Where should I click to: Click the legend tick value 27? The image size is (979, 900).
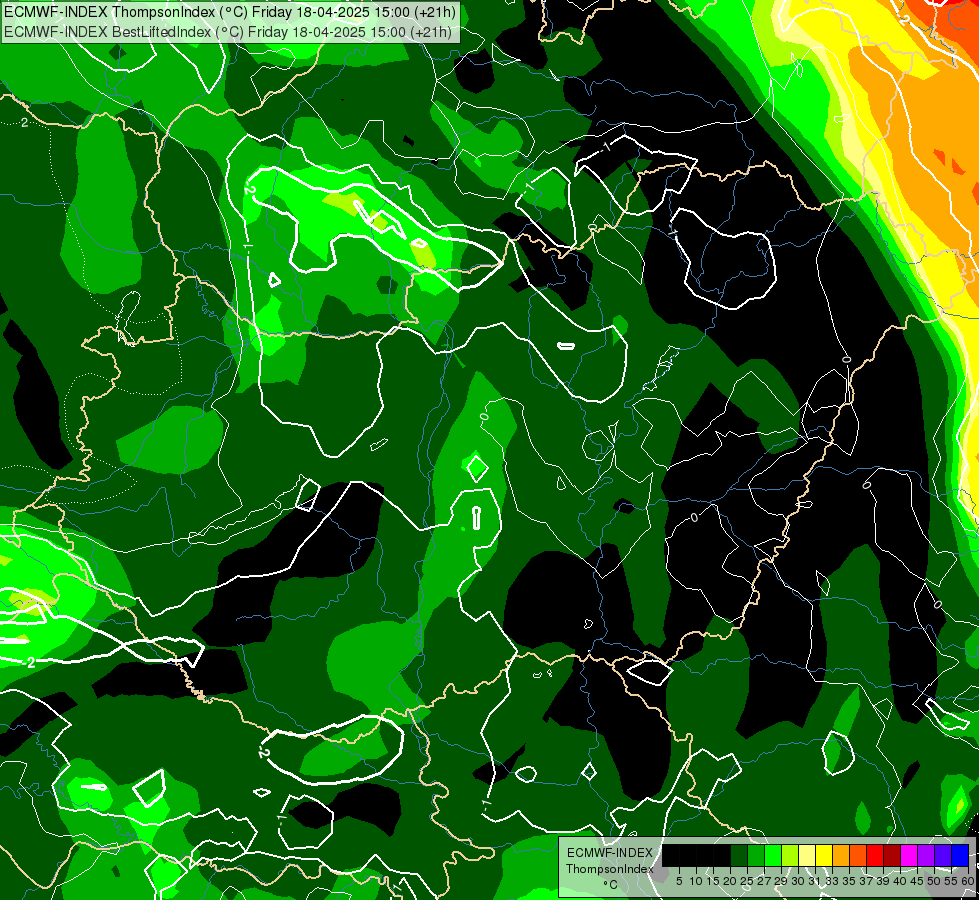click(x=764, y=881)
